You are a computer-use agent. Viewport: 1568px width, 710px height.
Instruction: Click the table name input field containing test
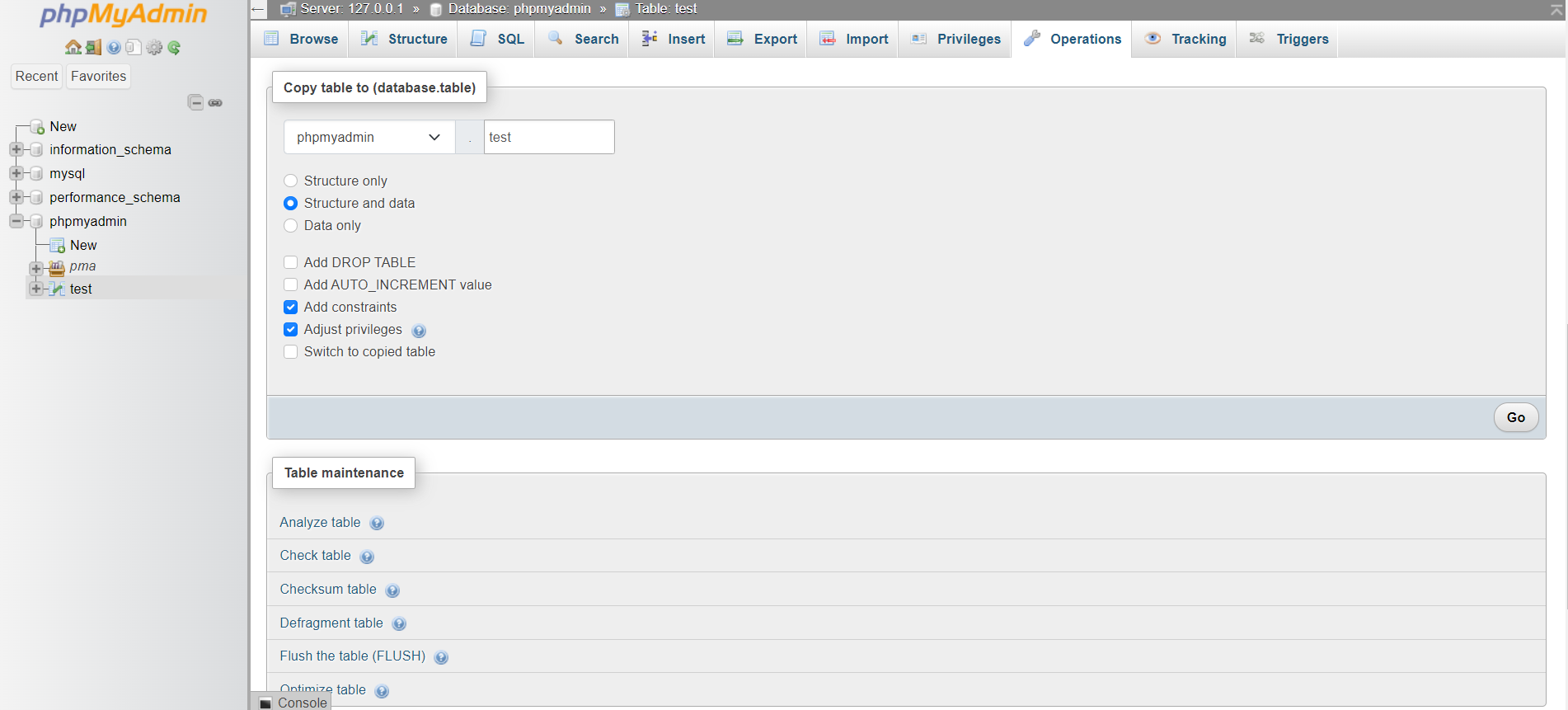click(x=549, y=137)
